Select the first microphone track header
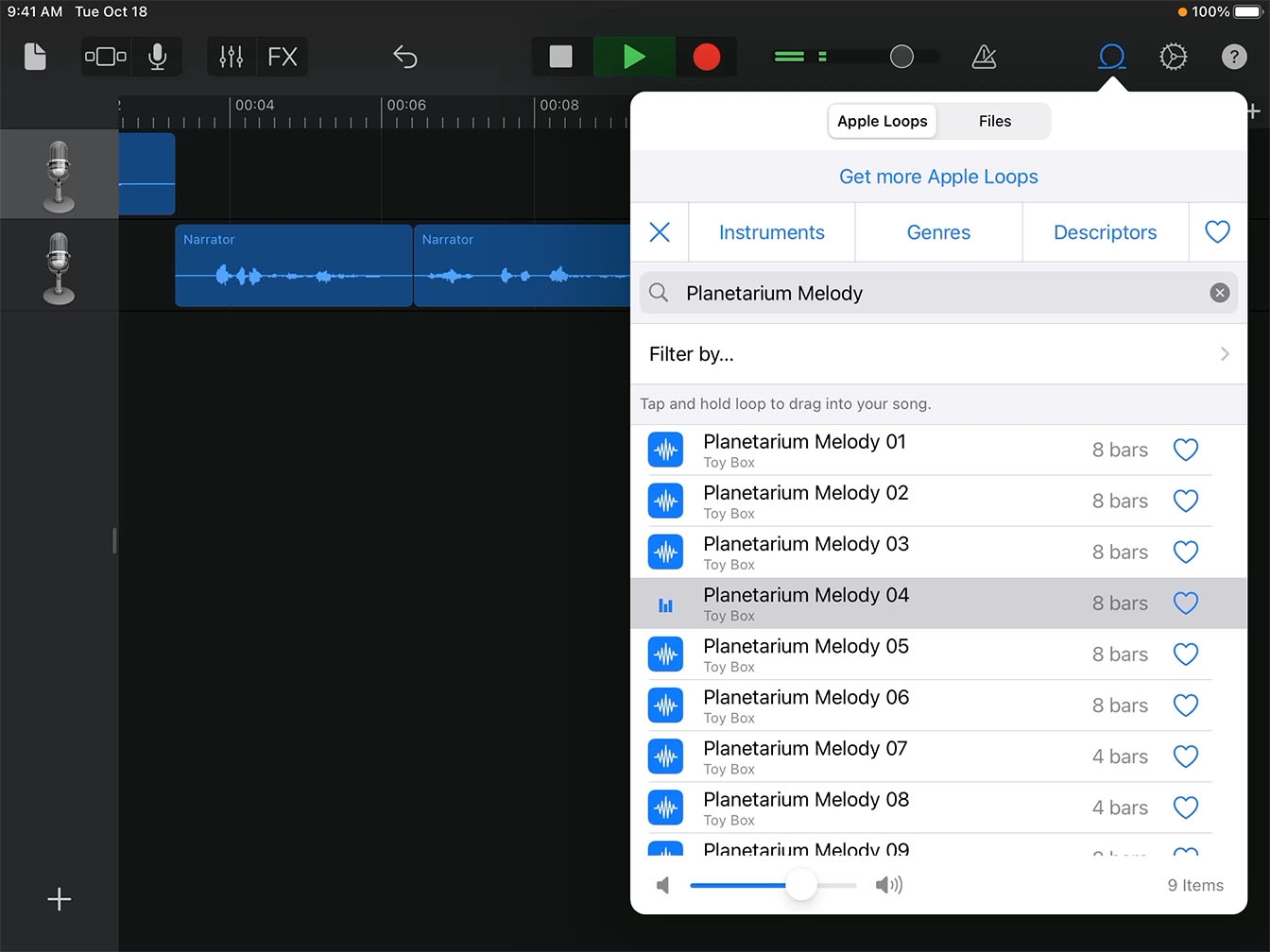Screen dimensions: 1270x952 click(59, 175)
